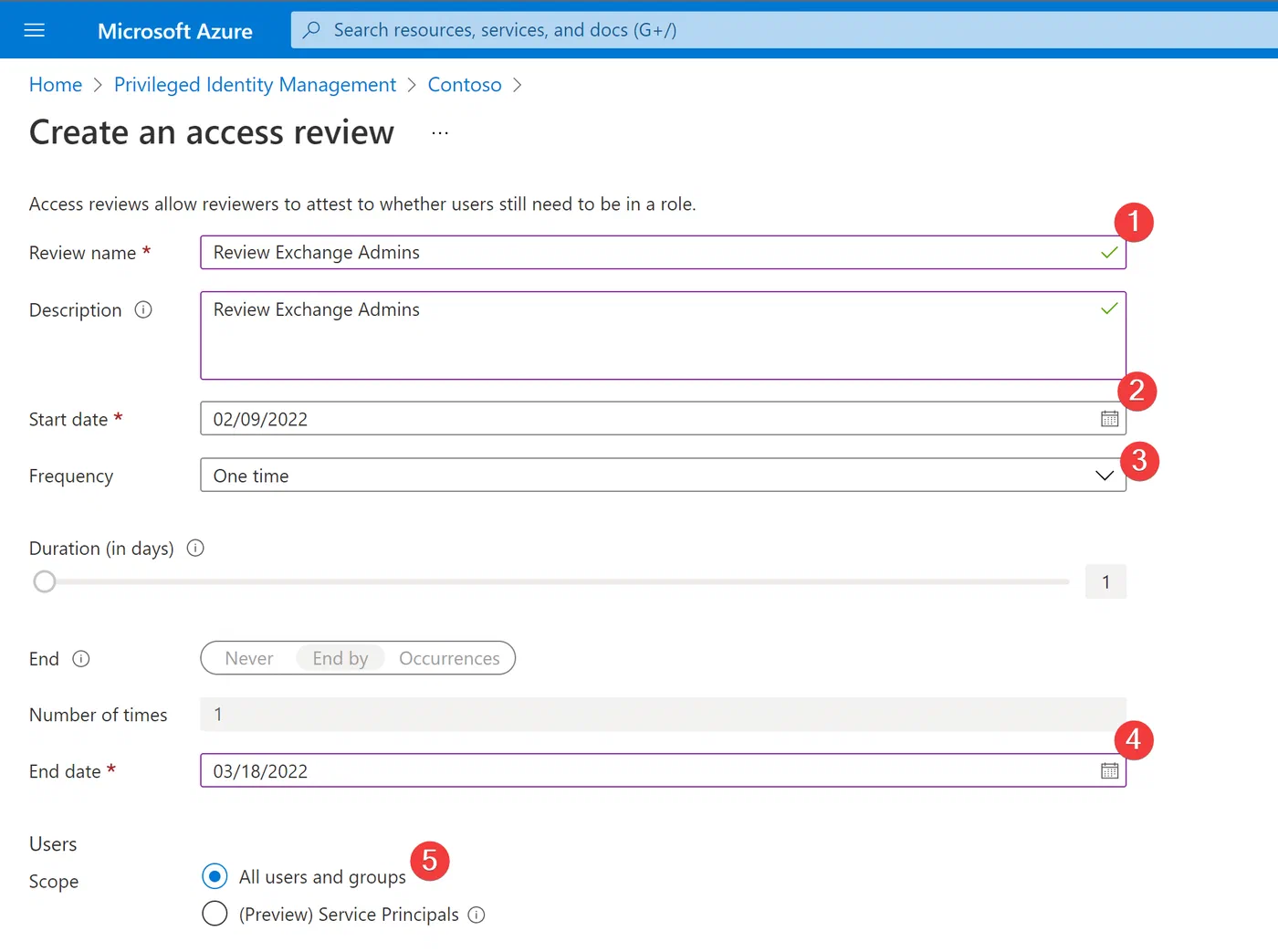The image size is (1278, 952).
Task: Click the Duration slider handle
Action: [x=45, y=581]
